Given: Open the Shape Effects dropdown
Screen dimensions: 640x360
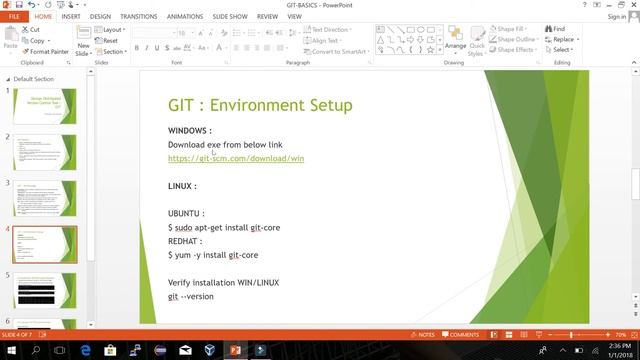Looking at the screenshot, I should [513, 49].
